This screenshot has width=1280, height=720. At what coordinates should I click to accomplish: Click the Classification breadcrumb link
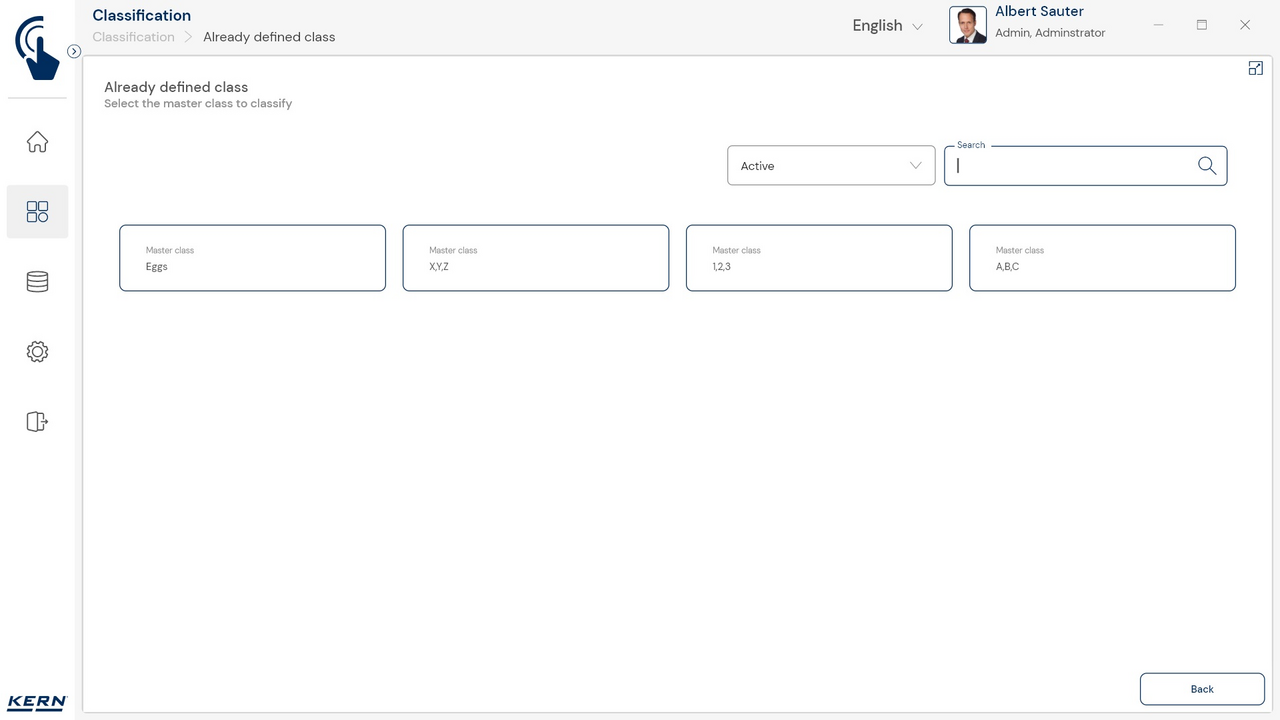click(133, 37)
